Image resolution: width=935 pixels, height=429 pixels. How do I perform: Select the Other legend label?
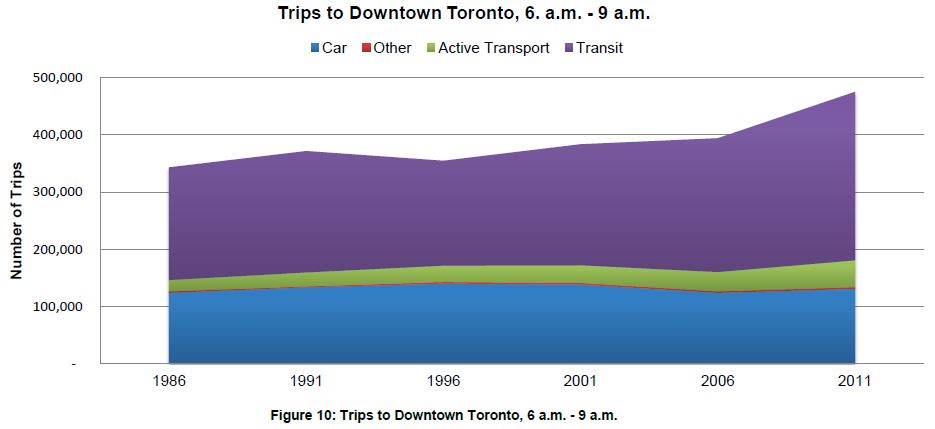tap(392, 48)
